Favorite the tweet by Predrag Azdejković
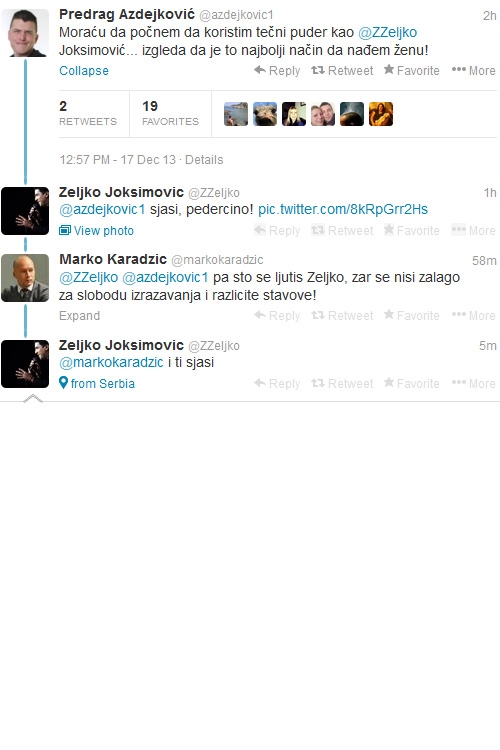 pos(411,71)
